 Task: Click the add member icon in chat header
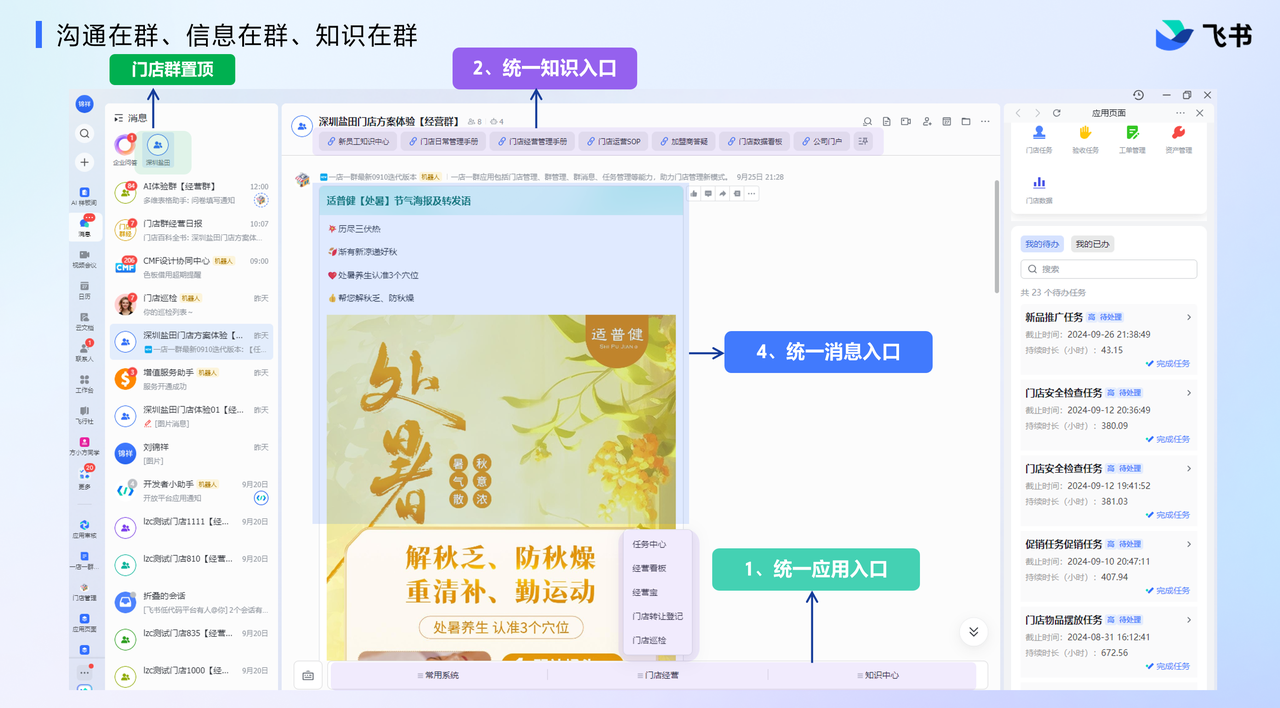pos(926,122)
